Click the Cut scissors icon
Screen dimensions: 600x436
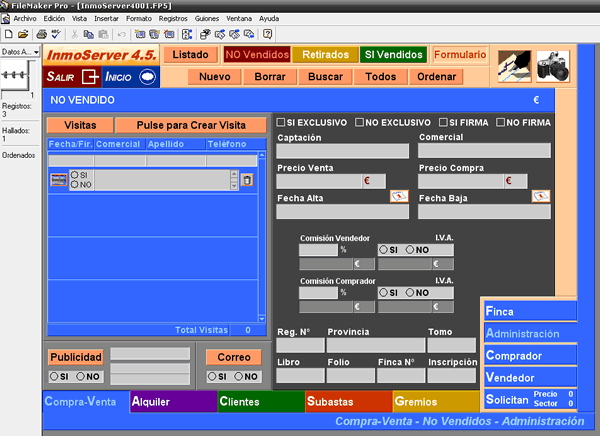(x=75, y=34)
